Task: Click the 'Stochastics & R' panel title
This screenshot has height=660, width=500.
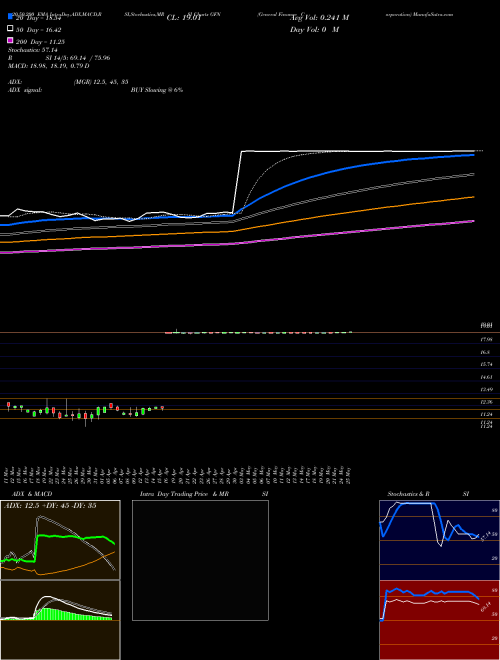Action: pyautogui.click(x=409, y=494)
